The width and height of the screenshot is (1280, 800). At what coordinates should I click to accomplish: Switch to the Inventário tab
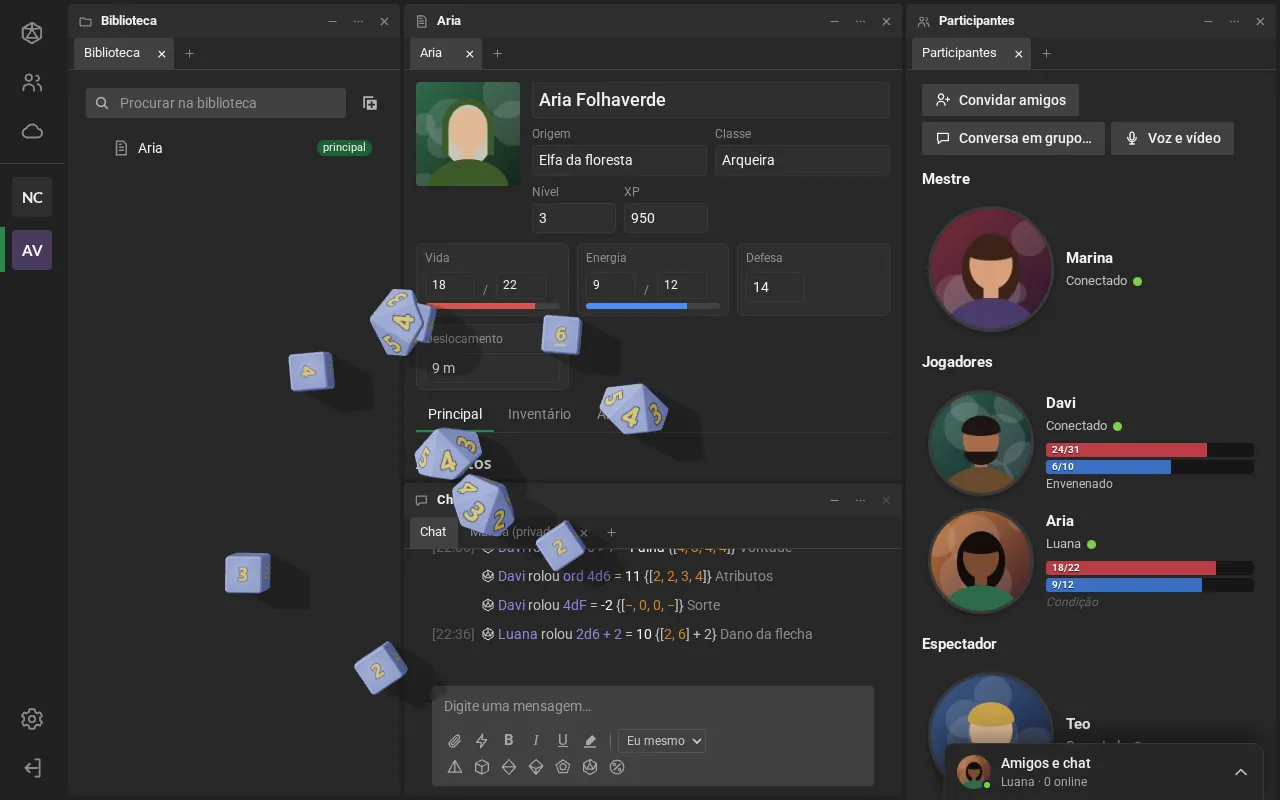point(539,414)
